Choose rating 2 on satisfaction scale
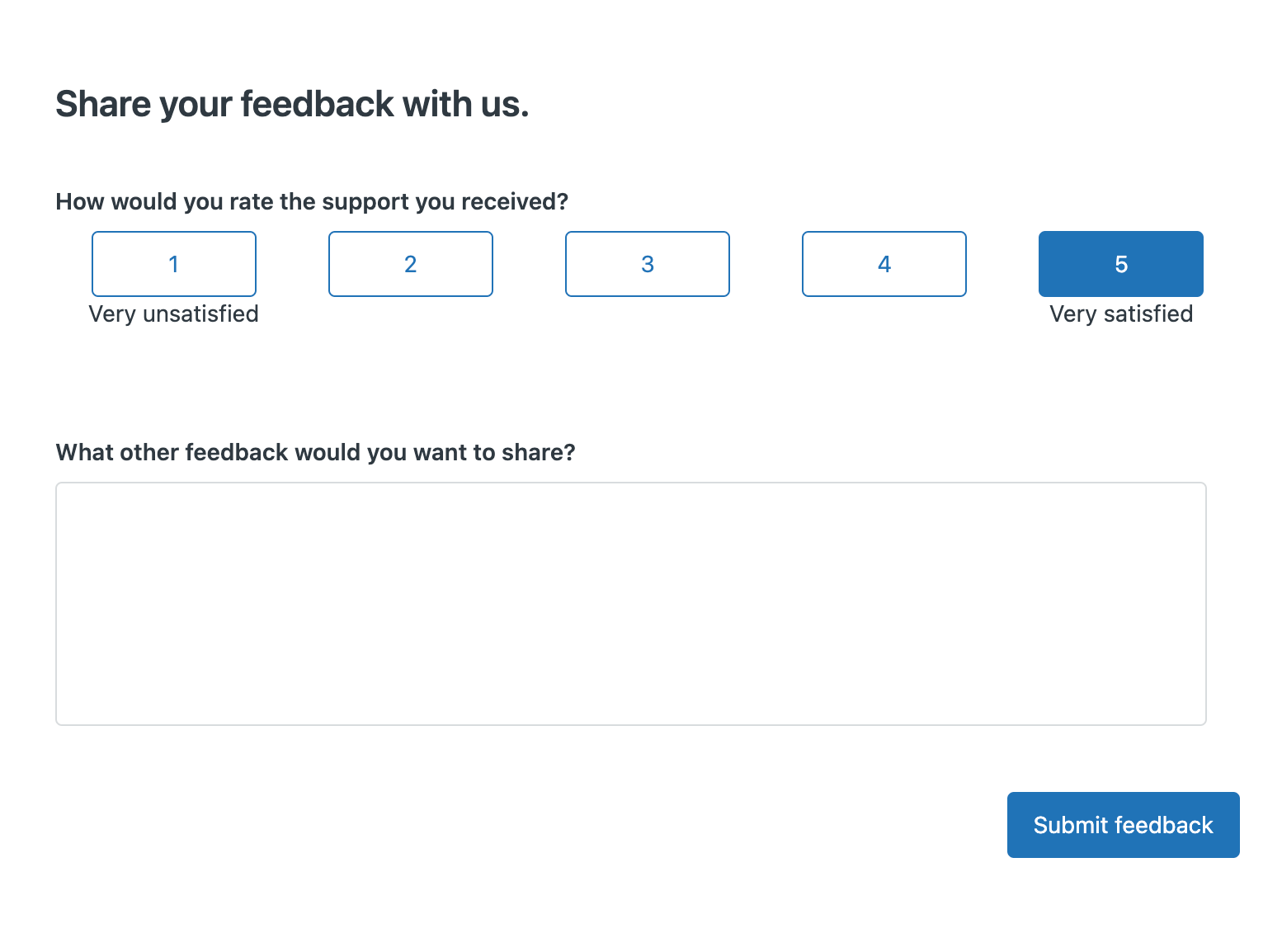1282x952 pixels. pyautogui.click(x=411, y=264)
